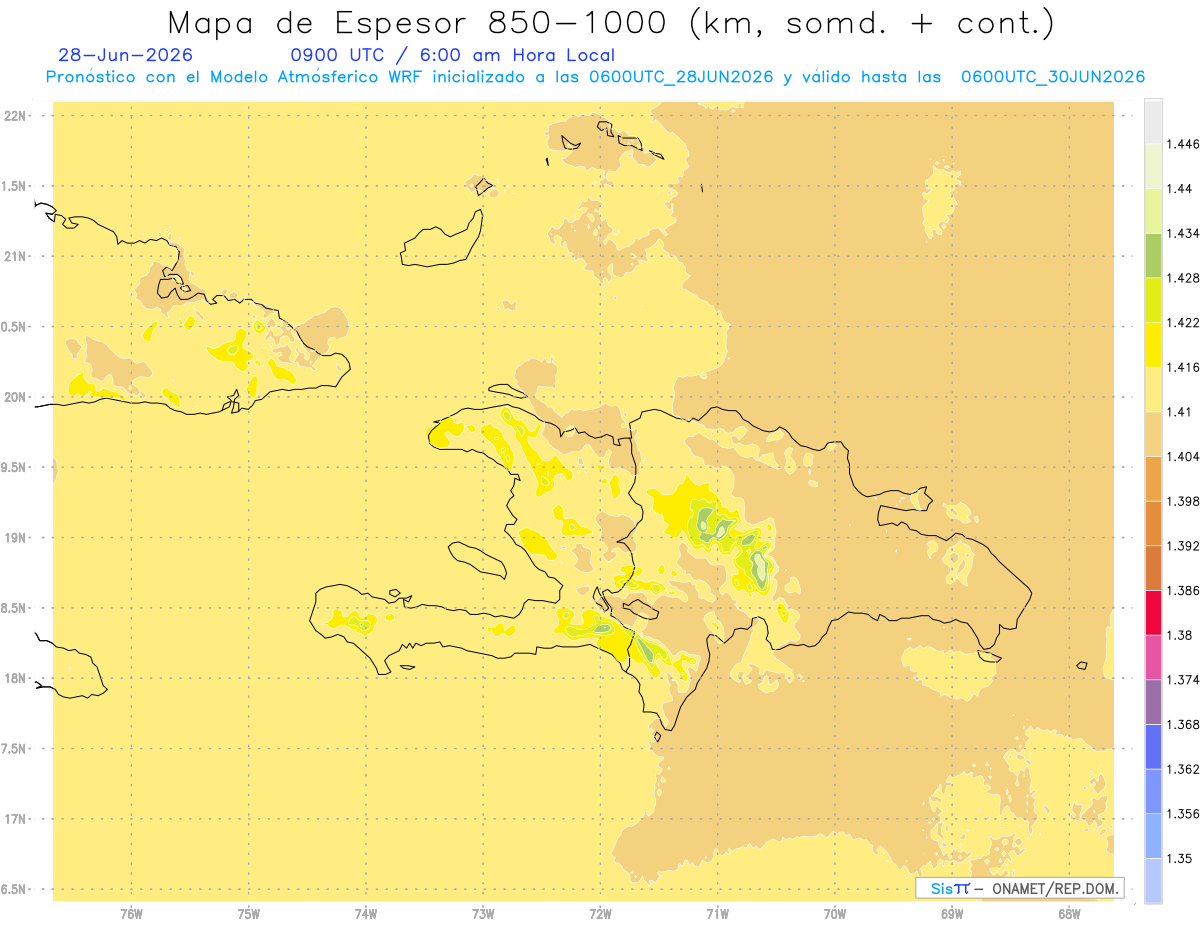The image size is (1200, 927).
Task: Click the colorbar value 1.404
Action: pos(1182,456)
